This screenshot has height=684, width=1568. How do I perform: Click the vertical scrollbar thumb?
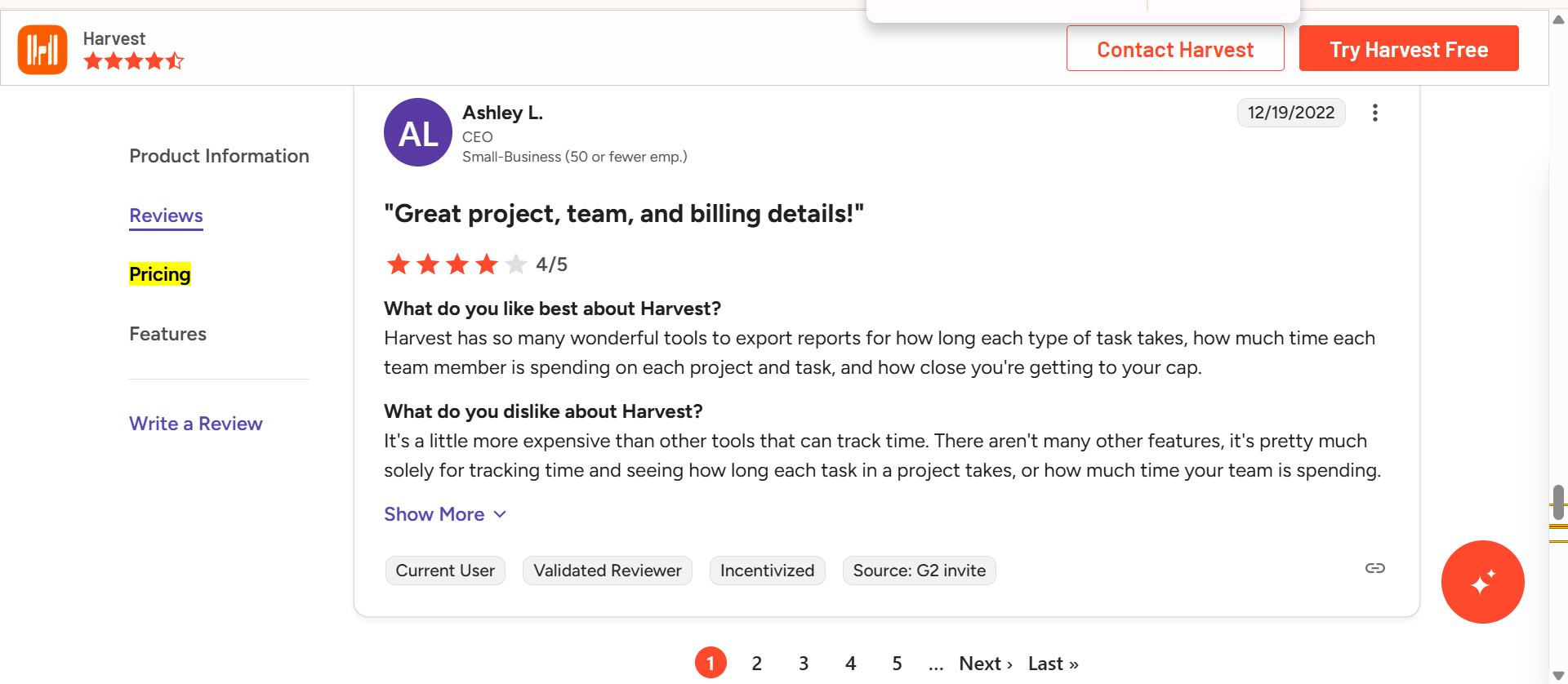tap(1558, 502)
